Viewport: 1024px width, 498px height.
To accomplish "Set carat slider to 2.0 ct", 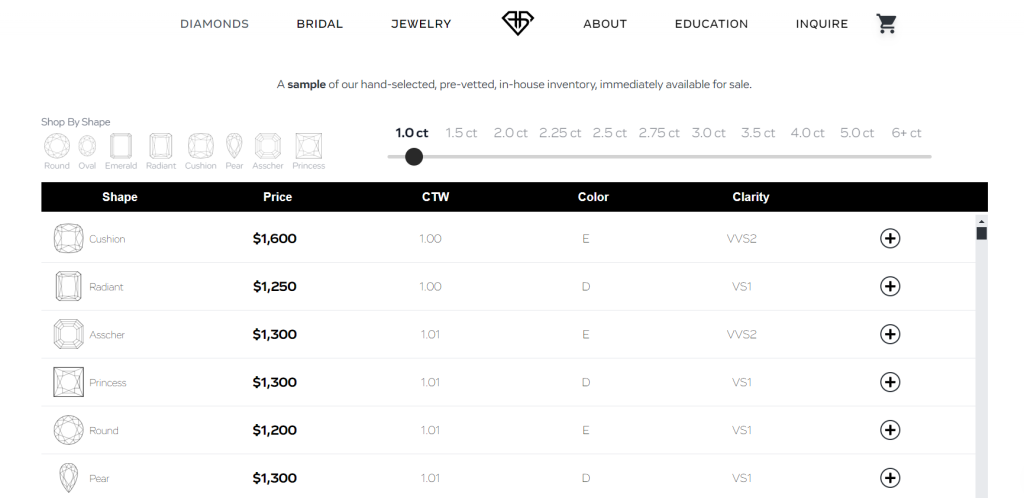I will [511, 133].
